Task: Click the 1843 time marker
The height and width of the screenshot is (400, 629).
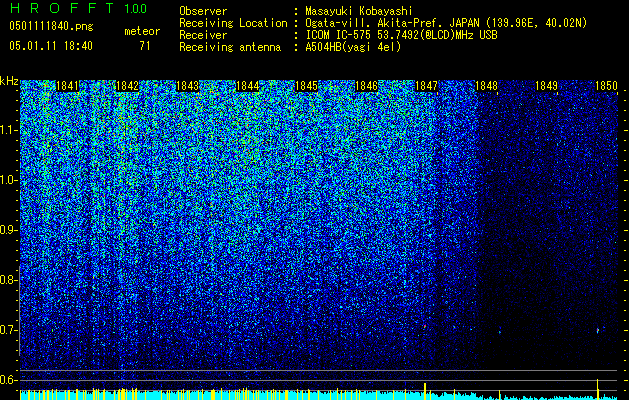Action: point(187,86)
